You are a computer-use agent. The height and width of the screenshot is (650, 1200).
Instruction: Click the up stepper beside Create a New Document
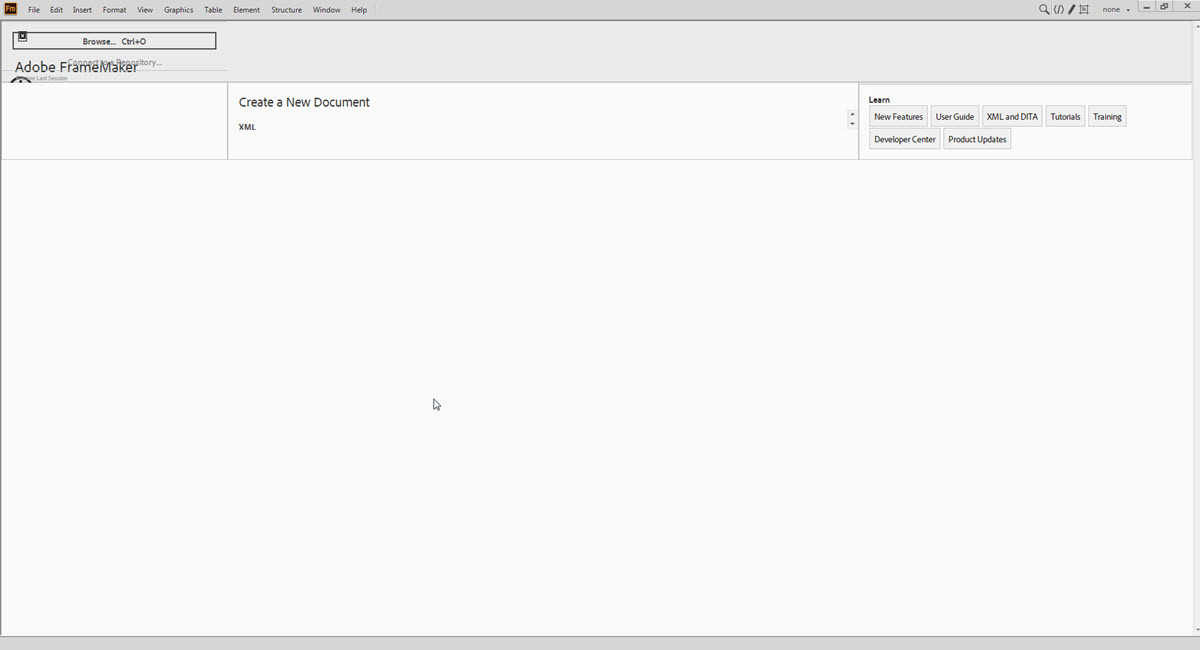(x=852, y=113)
